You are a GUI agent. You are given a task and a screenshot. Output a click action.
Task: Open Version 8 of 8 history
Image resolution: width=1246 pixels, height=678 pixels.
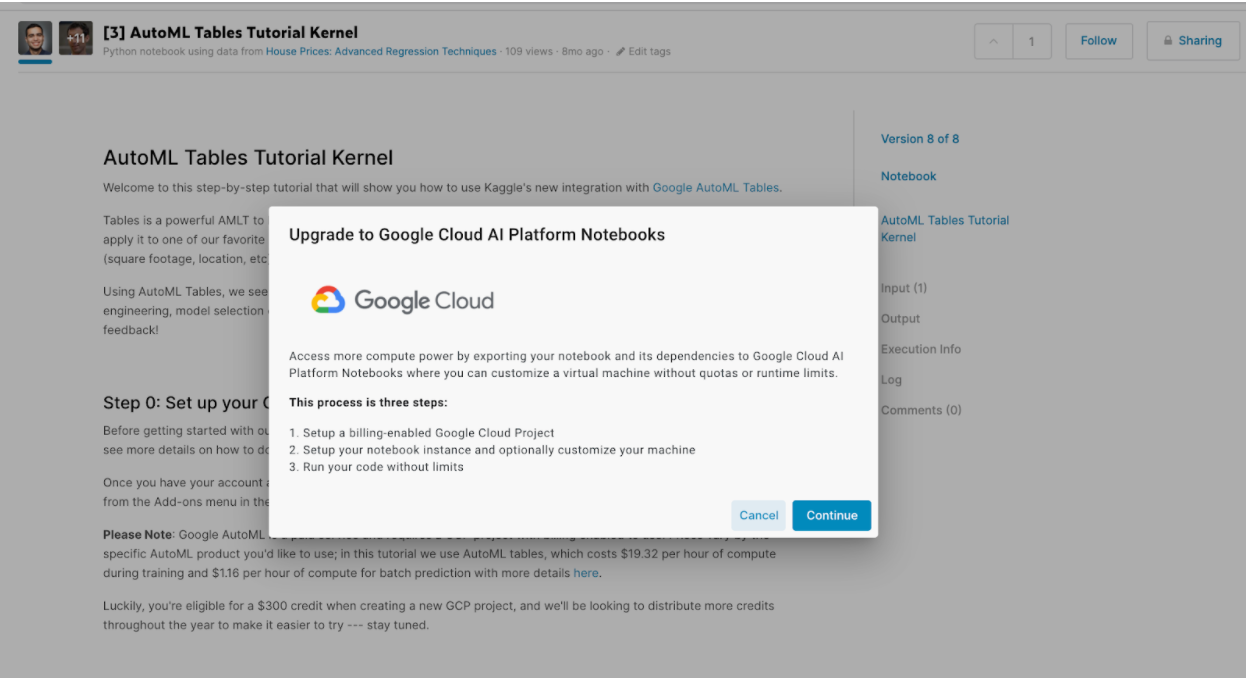coord(920,139)
